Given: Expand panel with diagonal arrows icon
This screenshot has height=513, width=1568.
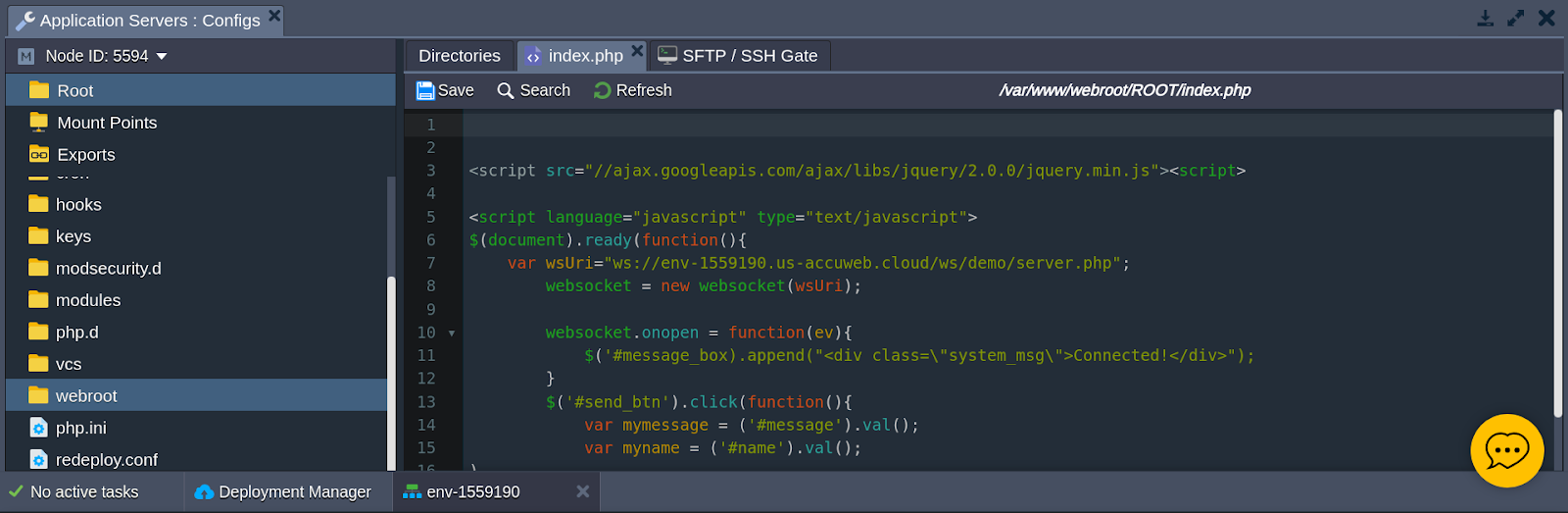Looking at the screenshot, I should pos(1516,19).
